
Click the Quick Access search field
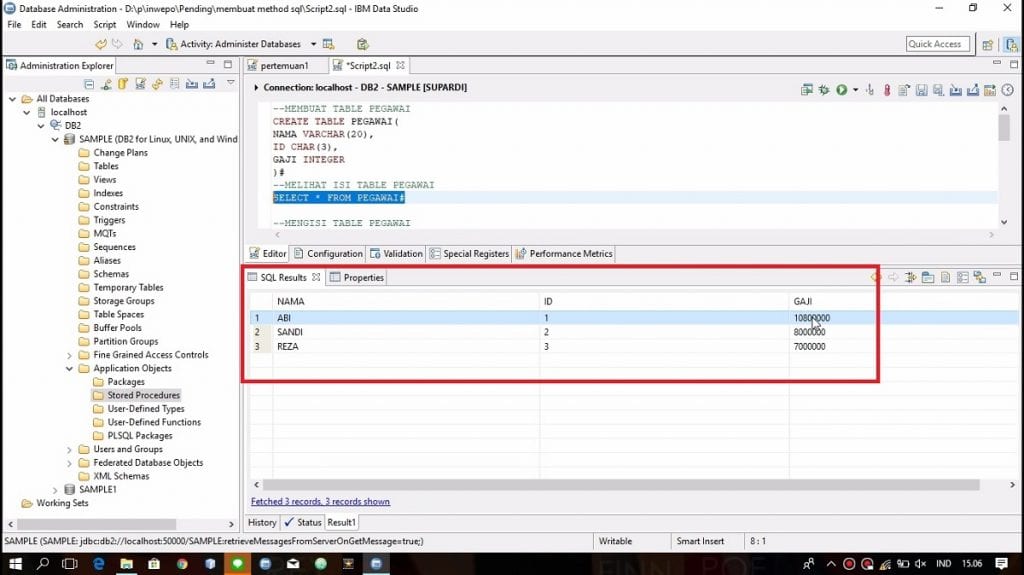click(x=936, y=44)
